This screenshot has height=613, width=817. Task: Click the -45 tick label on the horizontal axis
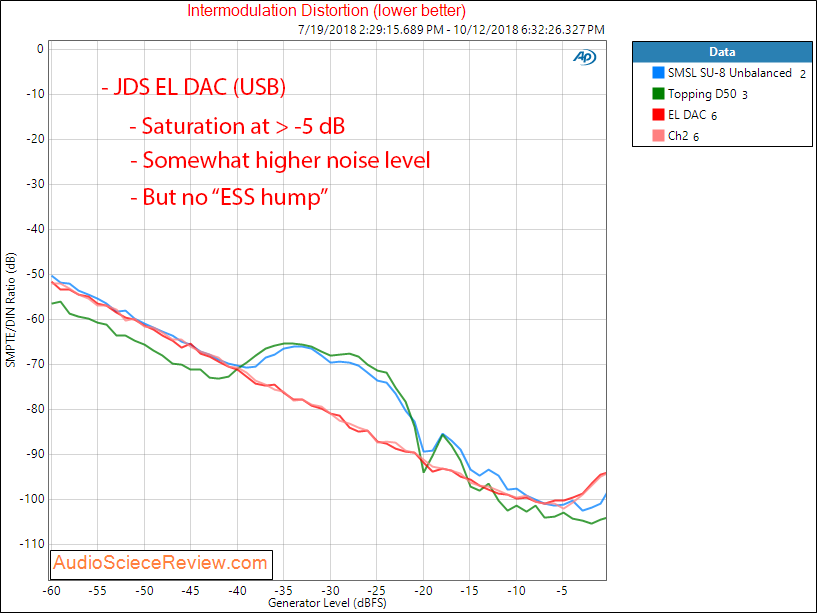click(190, 591)
